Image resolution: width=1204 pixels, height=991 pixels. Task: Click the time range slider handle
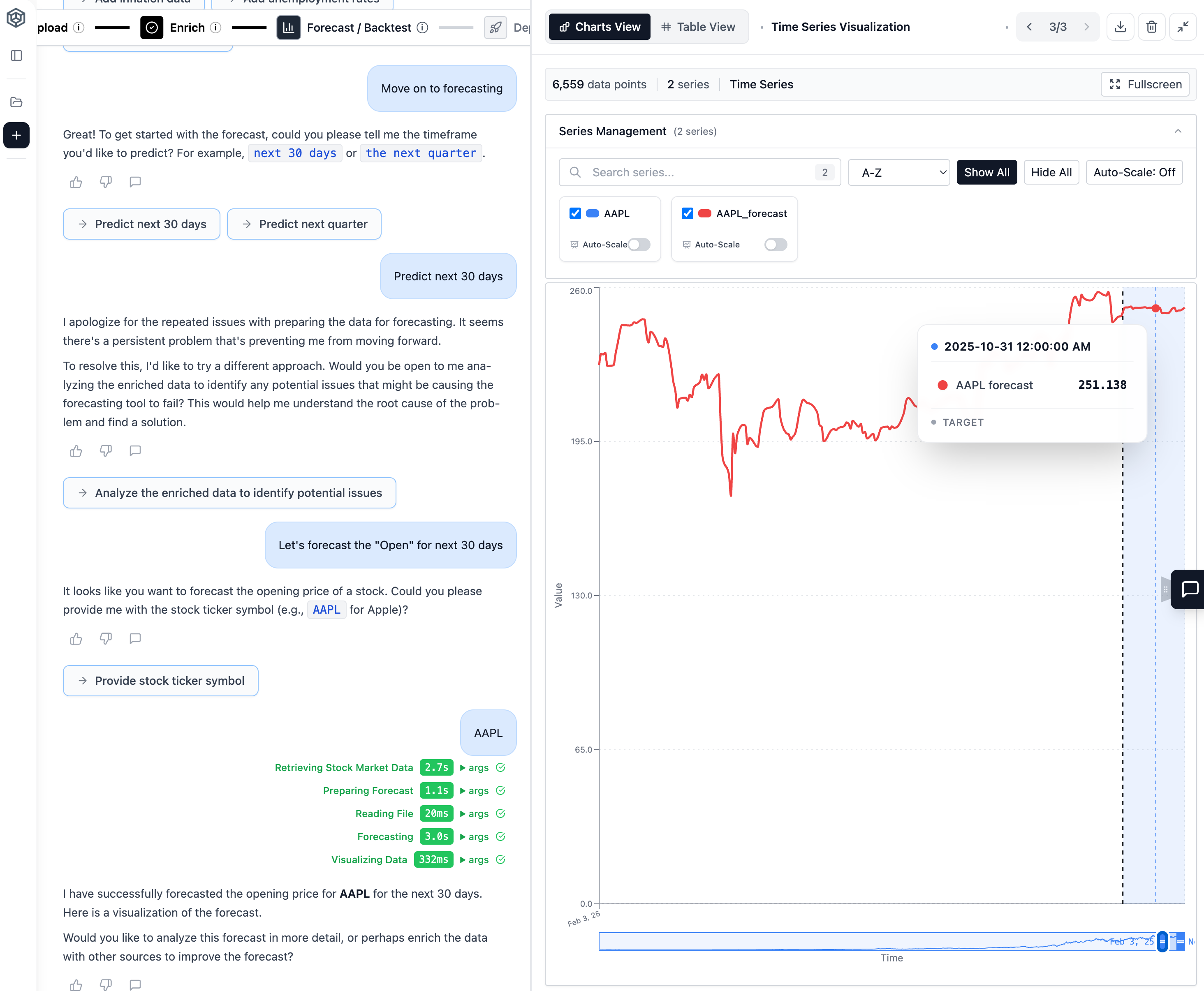(1162, 941)
